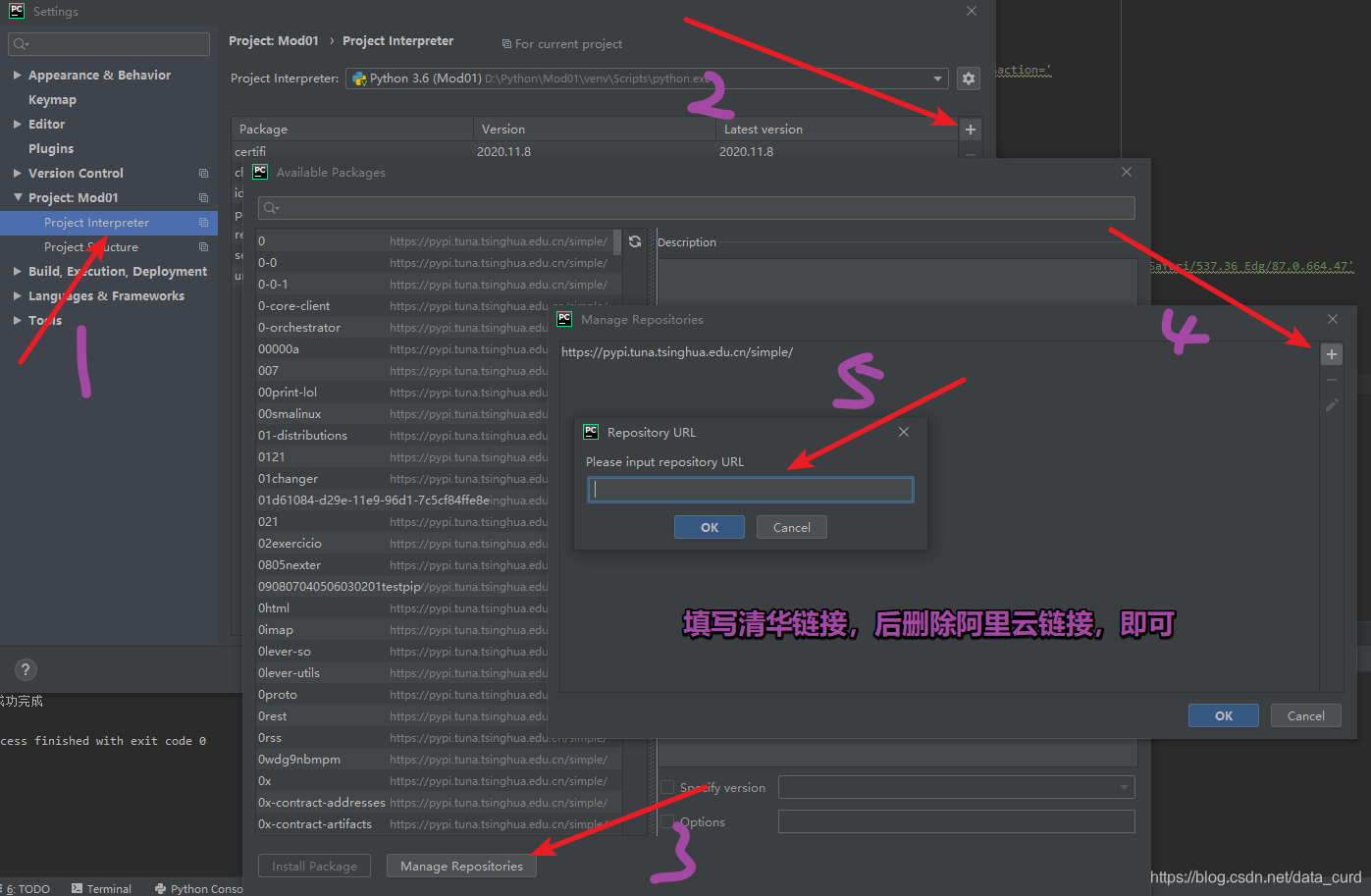Screen dimensions: 1371x896
Task: Close the Manage Repositories dialog
Action: (x=1333, y=319)
